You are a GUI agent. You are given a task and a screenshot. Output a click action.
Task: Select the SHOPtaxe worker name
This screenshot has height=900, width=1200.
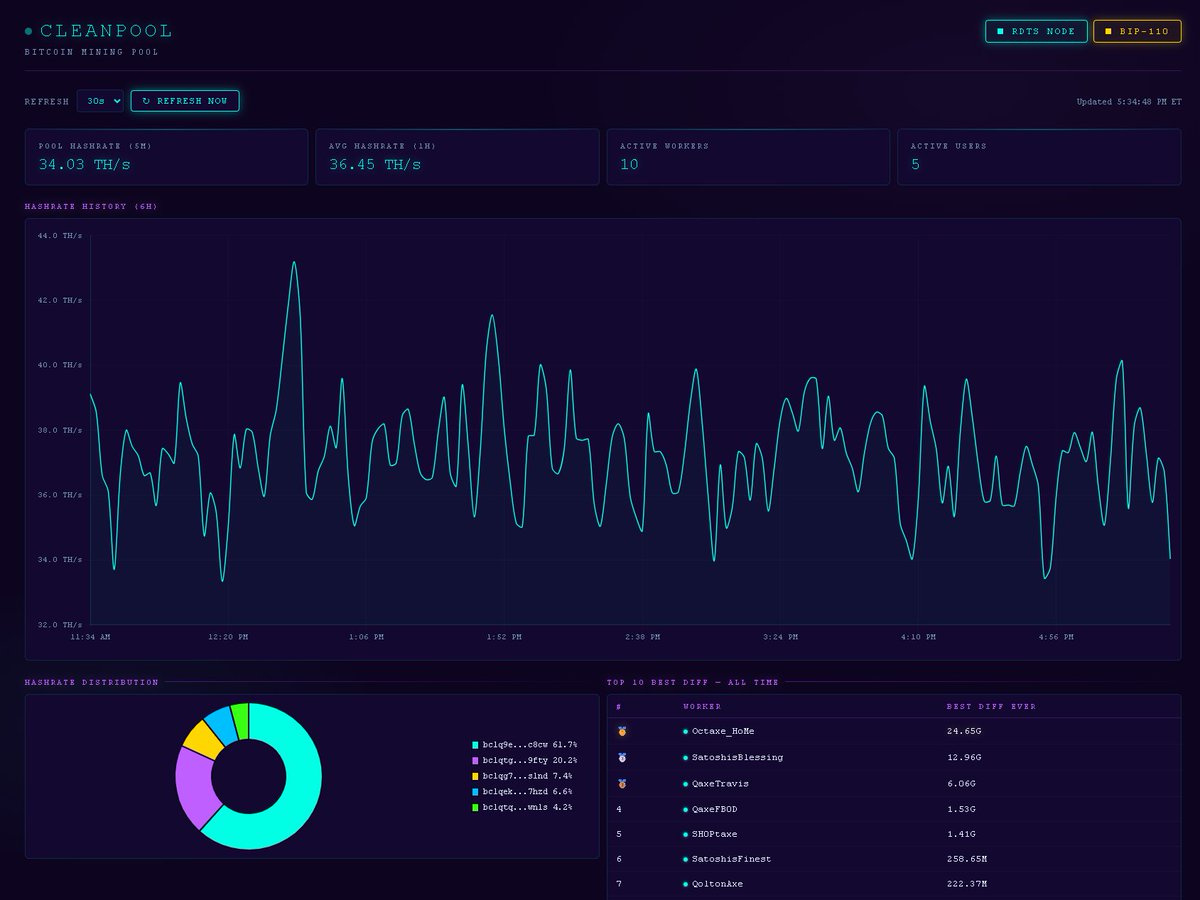715,834
